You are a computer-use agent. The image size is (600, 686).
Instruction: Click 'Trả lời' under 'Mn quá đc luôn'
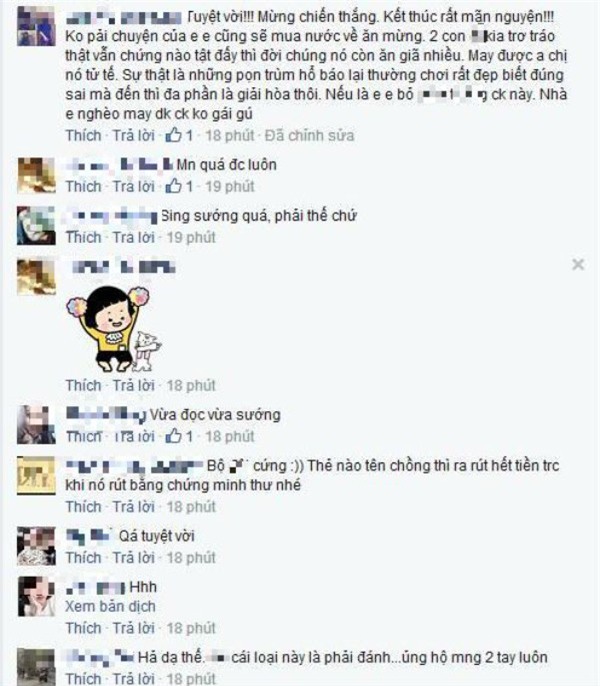click(133, 186)
